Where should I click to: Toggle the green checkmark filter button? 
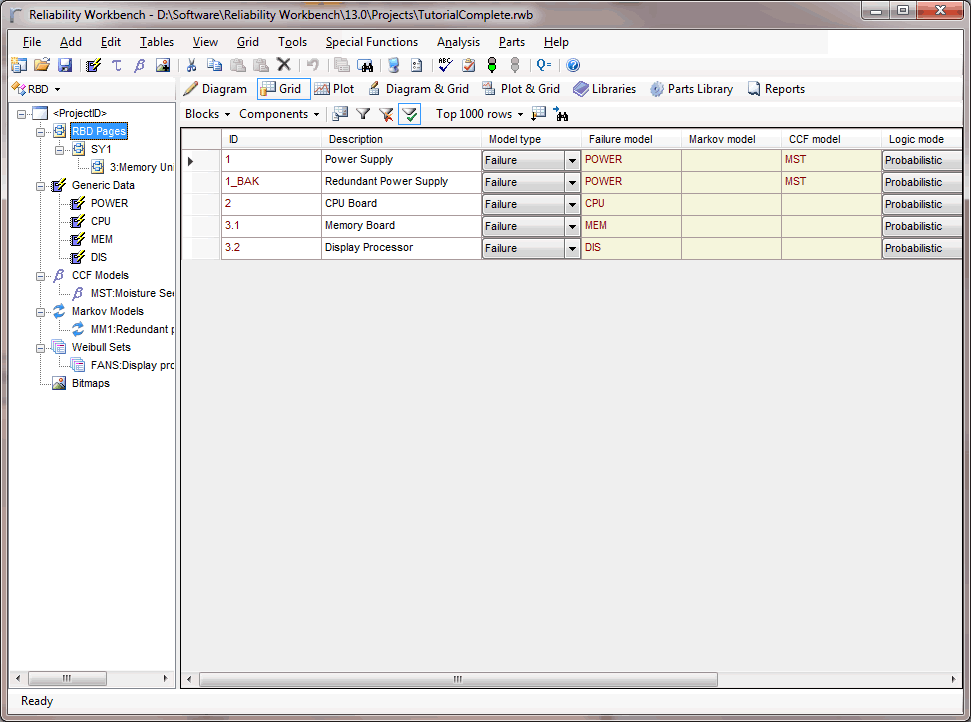409,114
